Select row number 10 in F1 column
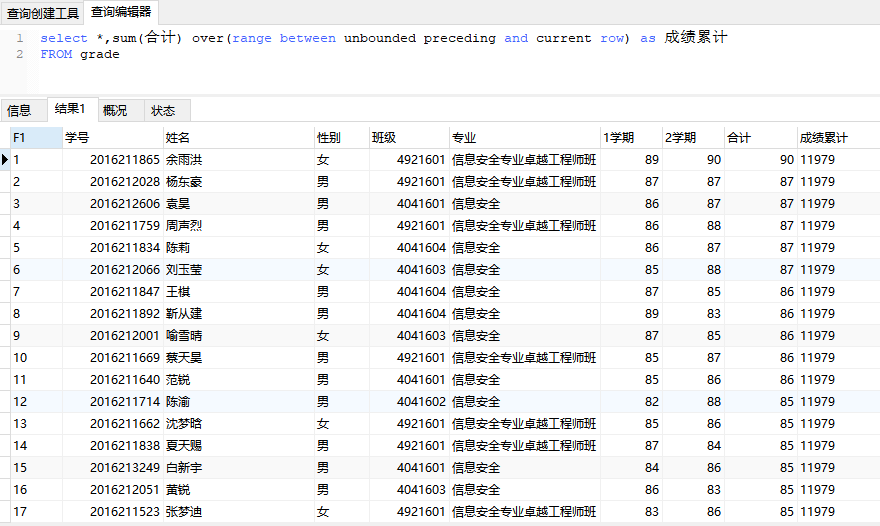880x526 pixels. coord(36,358)
